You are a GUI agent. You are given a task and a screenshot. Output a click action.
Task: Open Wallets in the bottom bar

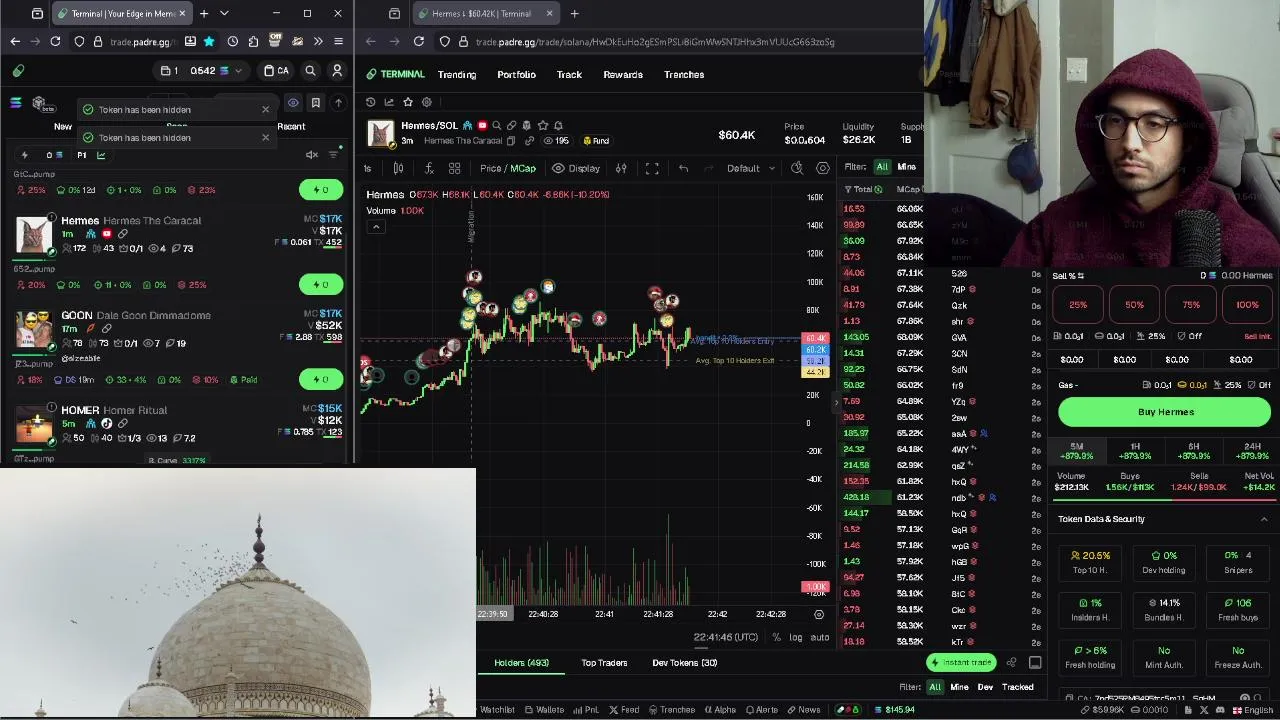coord(544,710)
